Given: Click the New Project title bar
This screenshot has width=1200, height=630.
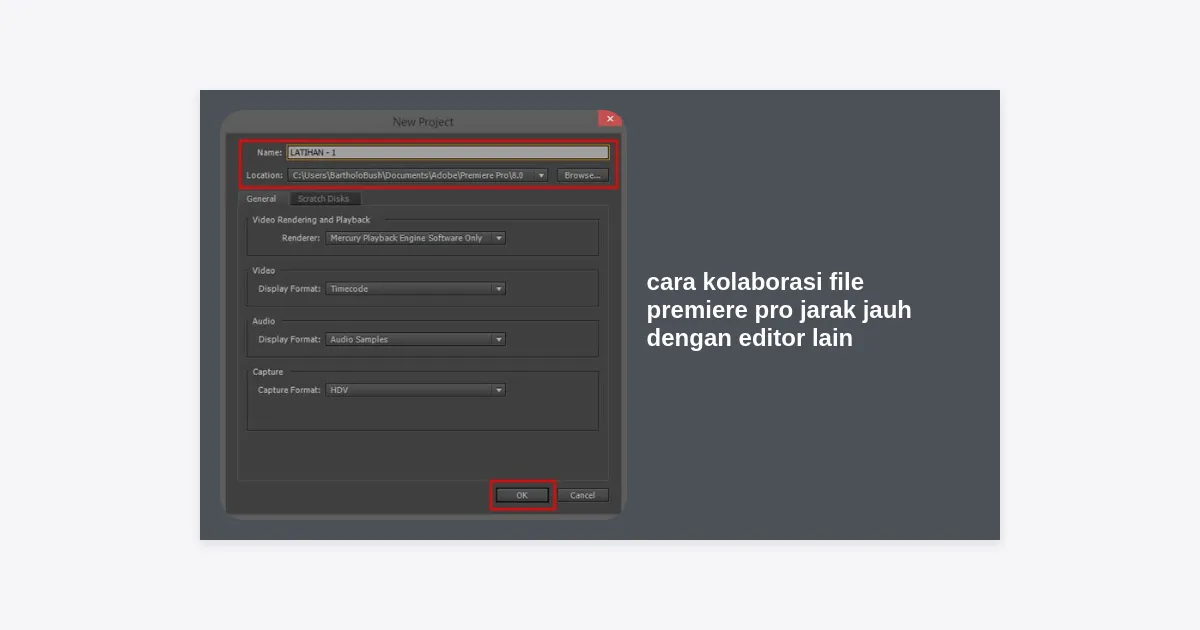Looking at the screenshot, I should coord(422,122).
